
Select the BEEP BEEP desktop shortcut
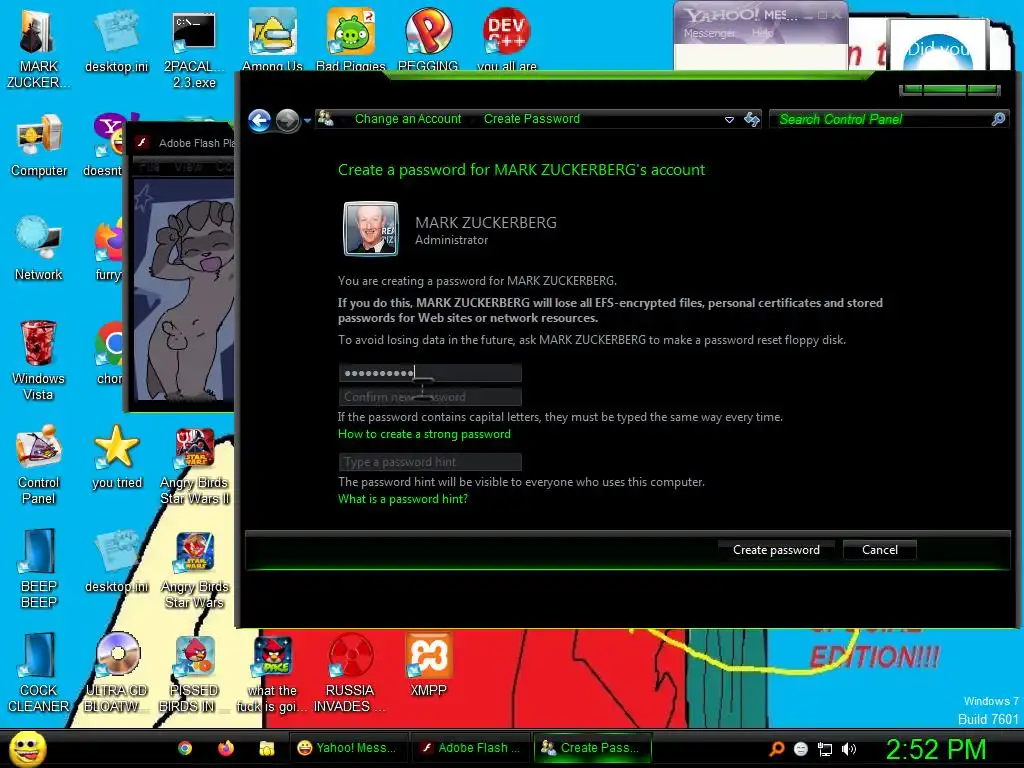(x=39, y=569)
